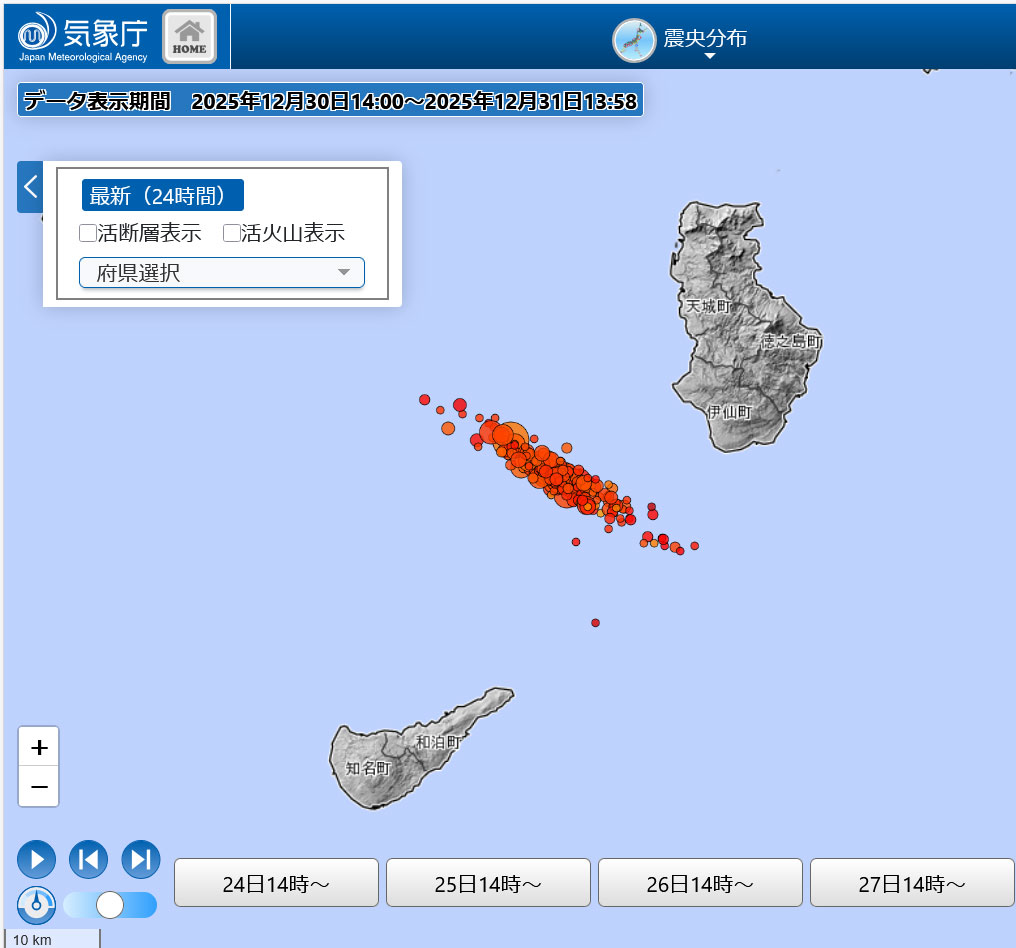Click the Japan map globe icon
Viewport: 1016px width, 948px height.
[x=632, y=40]
